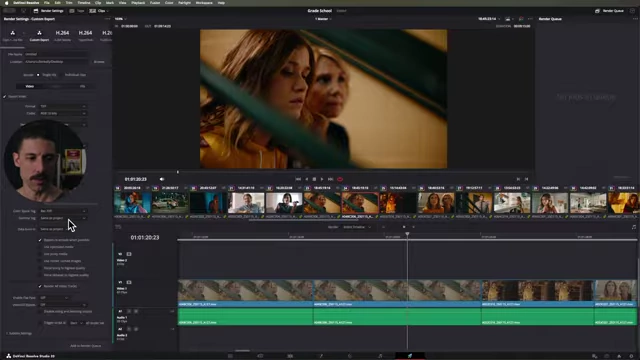Screen dimensions: 640x360
Task: Toggle mute on Audio 2 track
Action: pyautogui.click(x=136, y=329)
